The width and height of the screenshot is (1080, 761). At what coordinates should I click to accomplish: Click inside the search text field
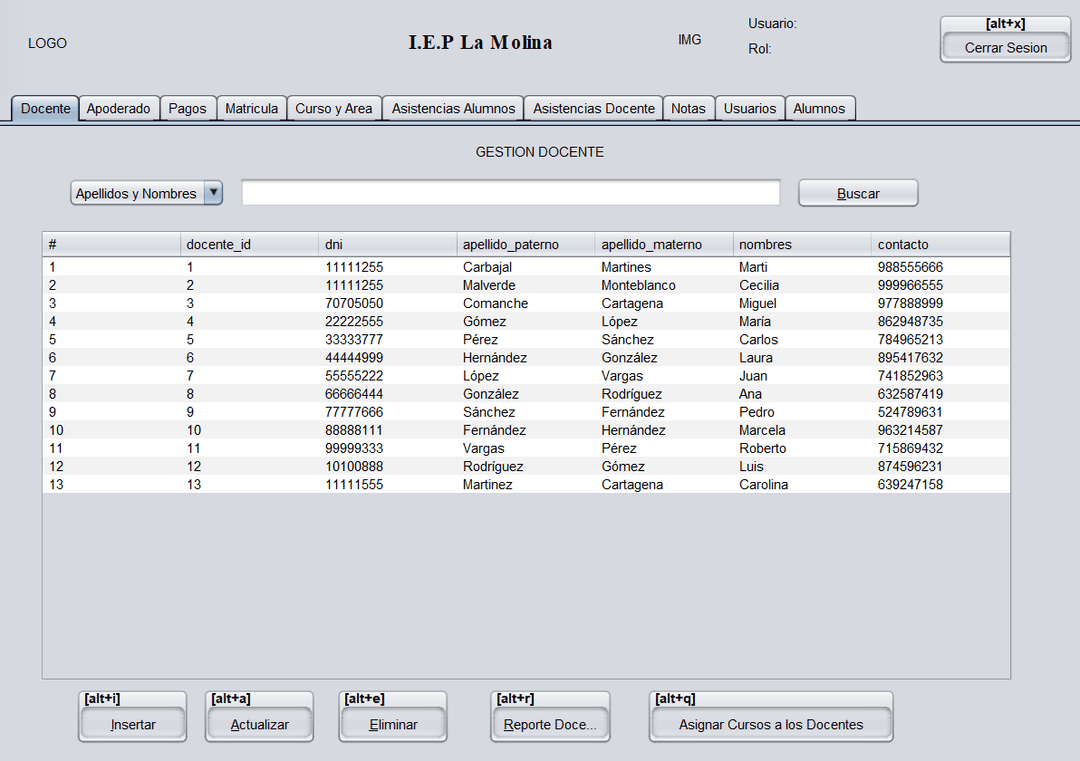tap(510, 192)
